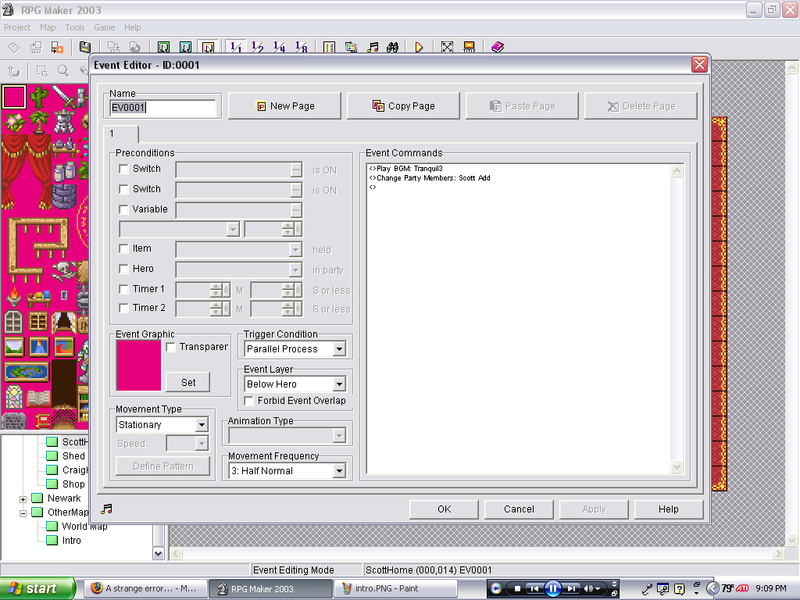Select the selection rectangle tool icon
Viewport: 800px width, 600px height.
(42, 71)
